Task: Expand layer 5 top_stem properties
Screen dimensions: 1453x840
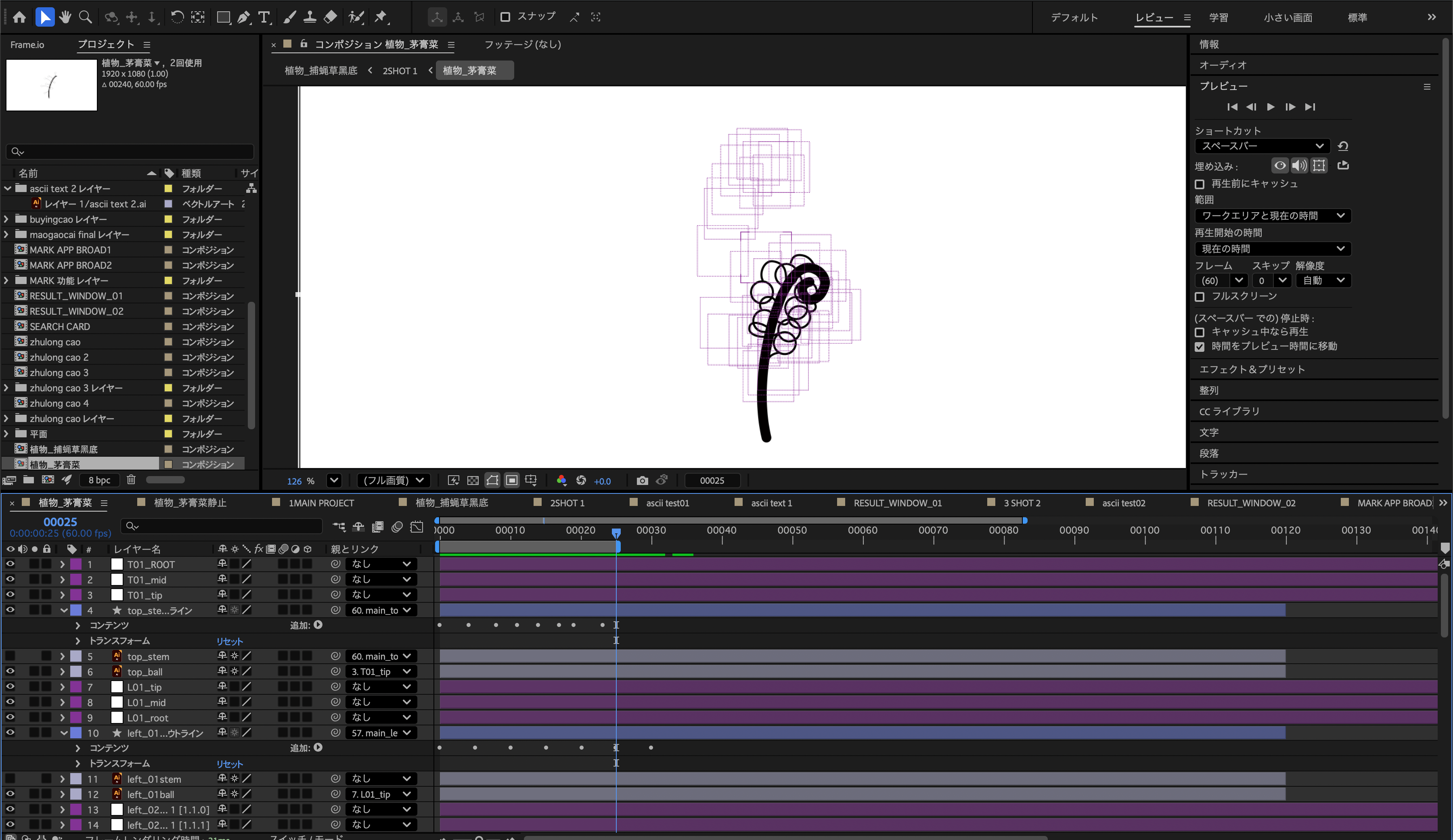Action: pos(62,656)
